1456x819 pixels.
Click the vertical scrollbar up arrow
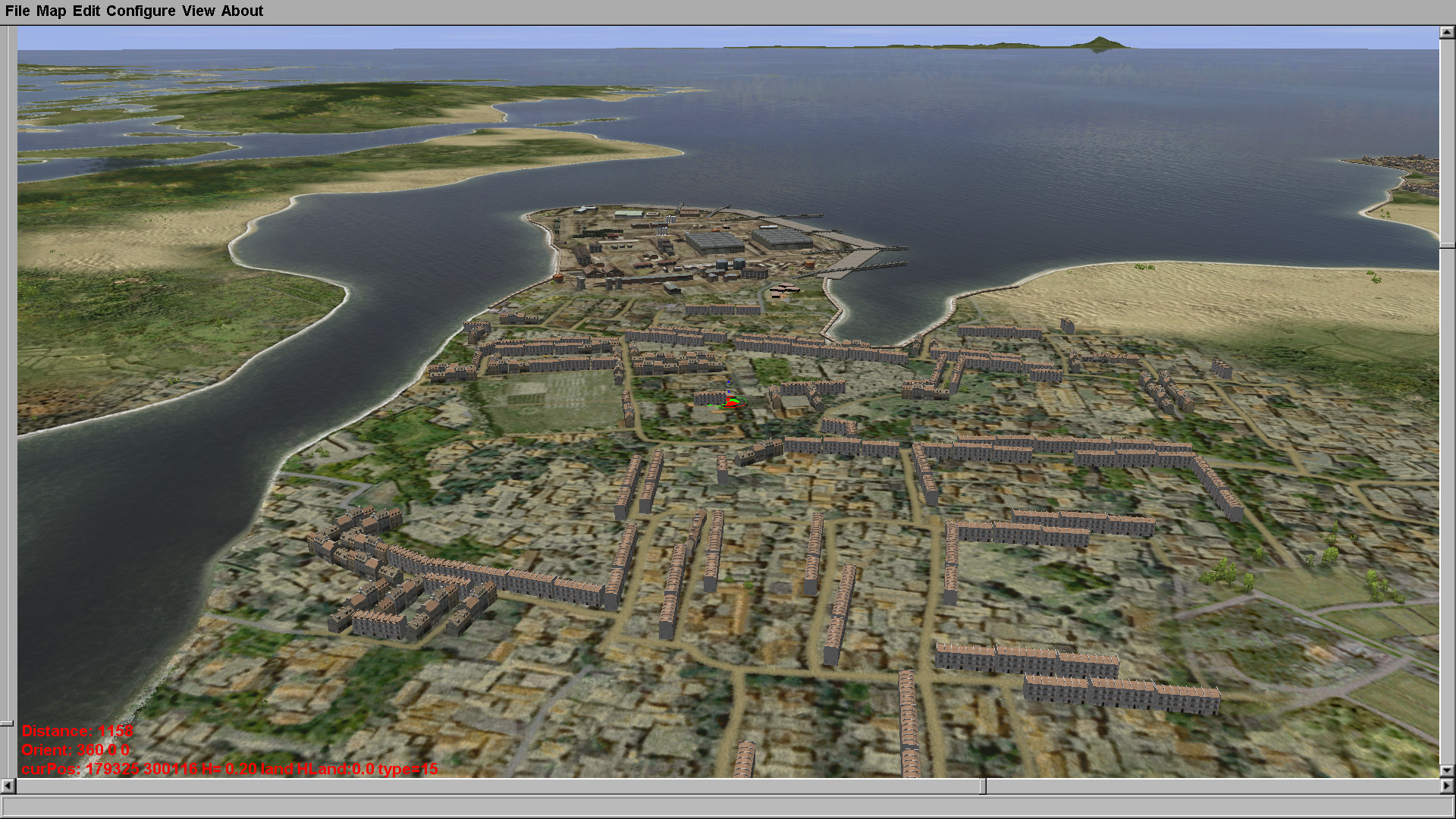coord(1447,33)
